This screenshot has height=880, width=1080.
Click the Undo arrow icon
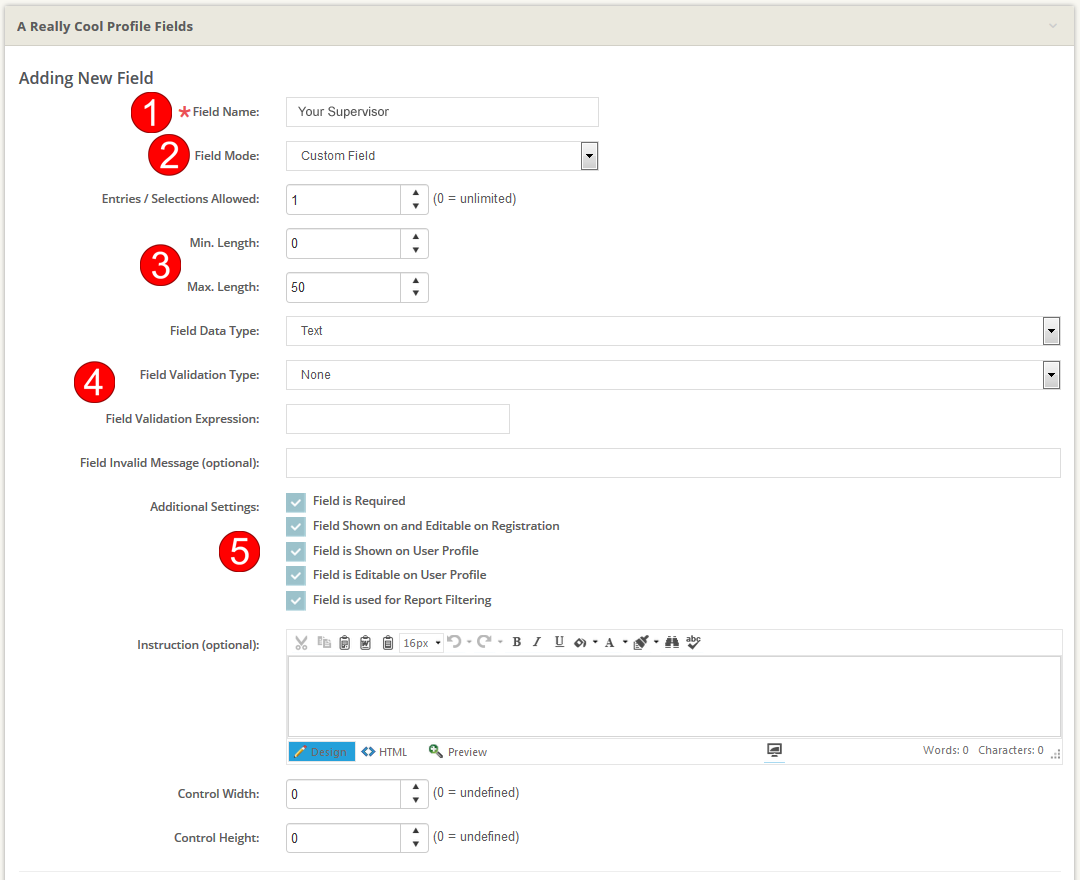(x=454, y=642)
